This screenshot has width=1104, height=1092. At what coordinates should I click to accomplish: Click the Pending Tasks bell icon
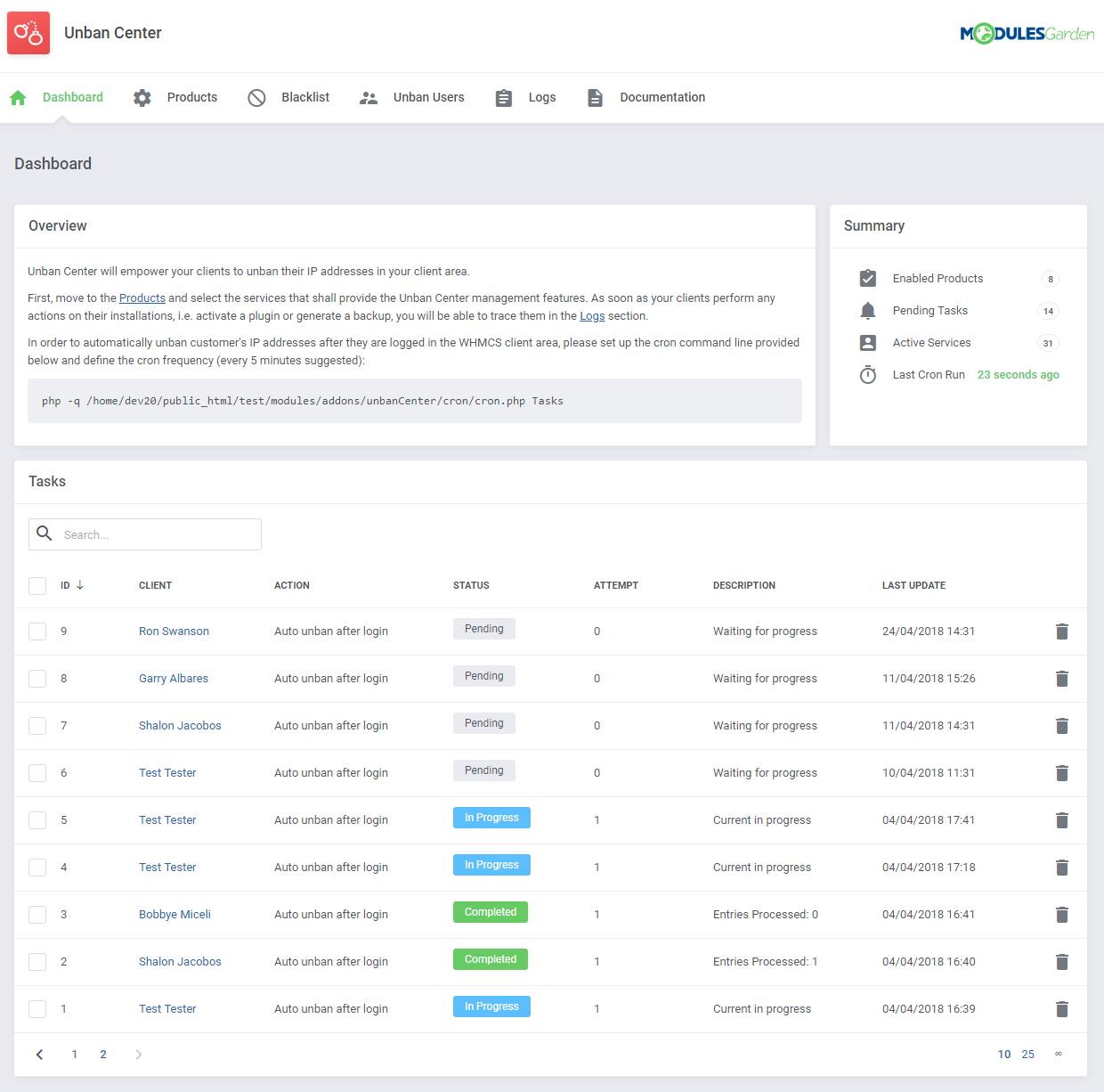click(x=868, y=311)
